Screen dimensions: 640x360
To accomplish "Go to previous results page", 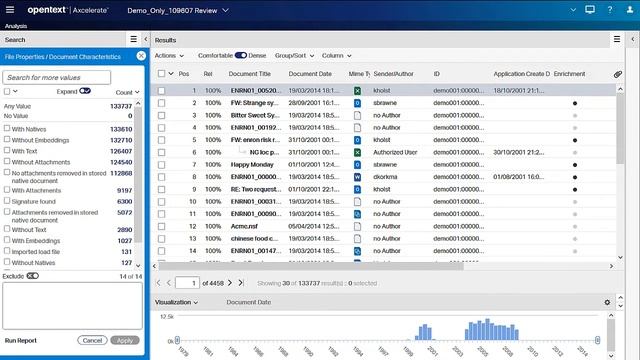I will (x=169, y=282).
